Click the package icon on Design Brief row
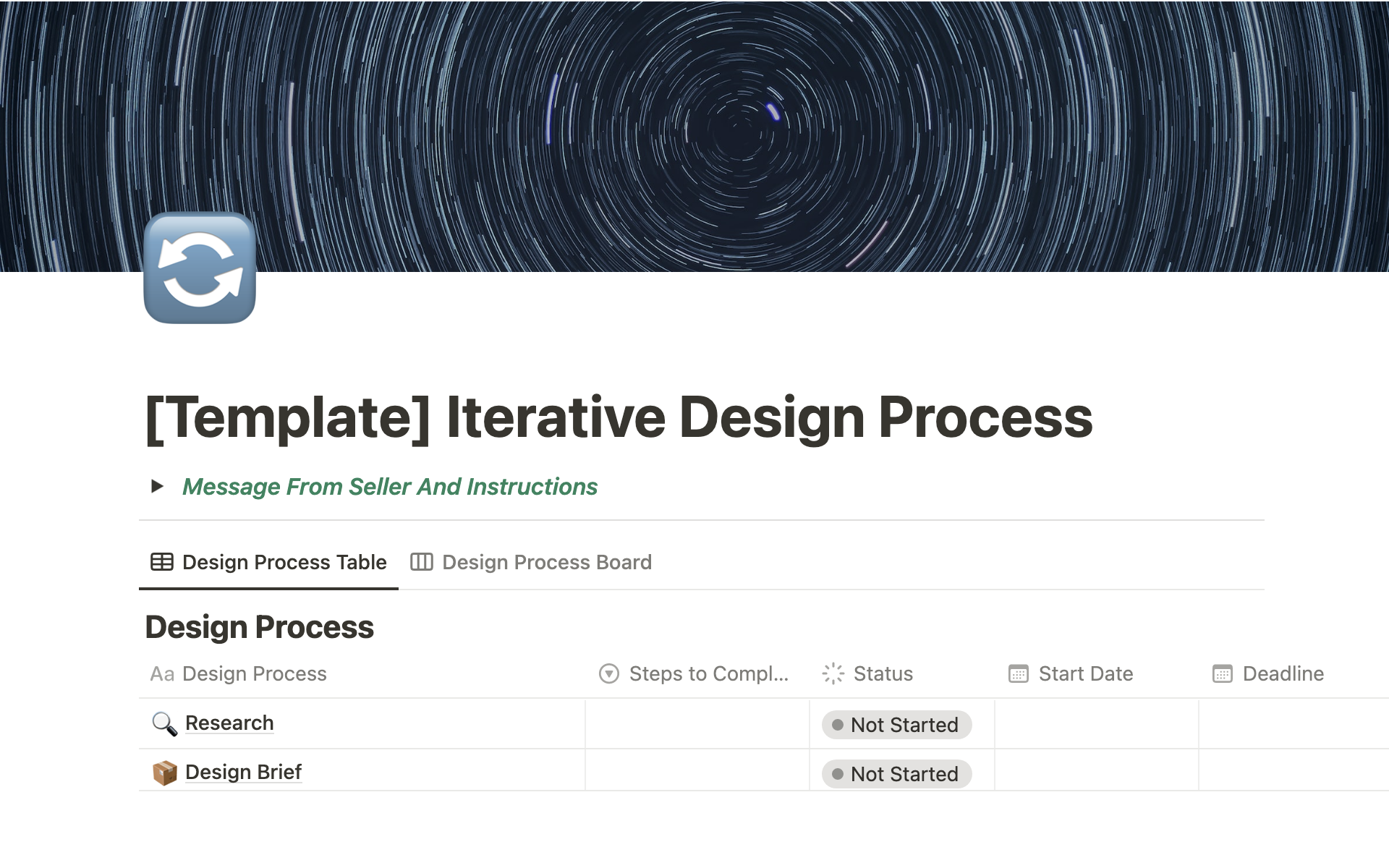This screenshot has height=868, width=1389. click(164, 772)
